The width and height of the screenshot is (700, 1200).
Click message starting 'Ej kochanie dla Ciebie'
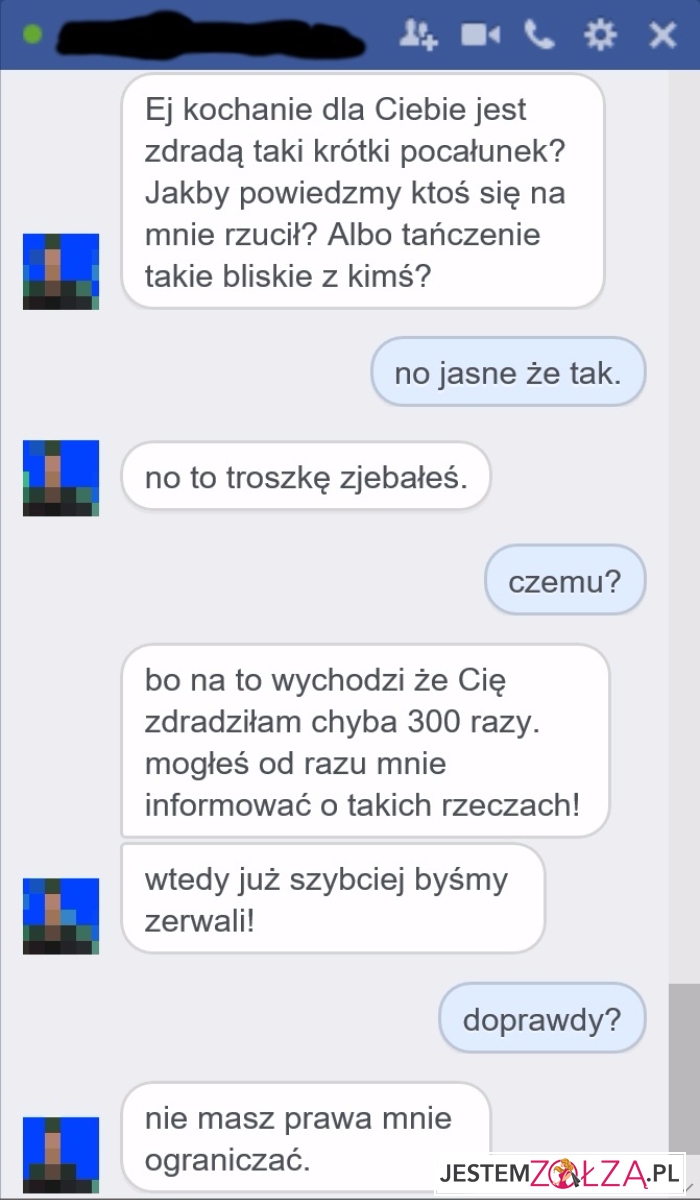[x=363, y=190]
